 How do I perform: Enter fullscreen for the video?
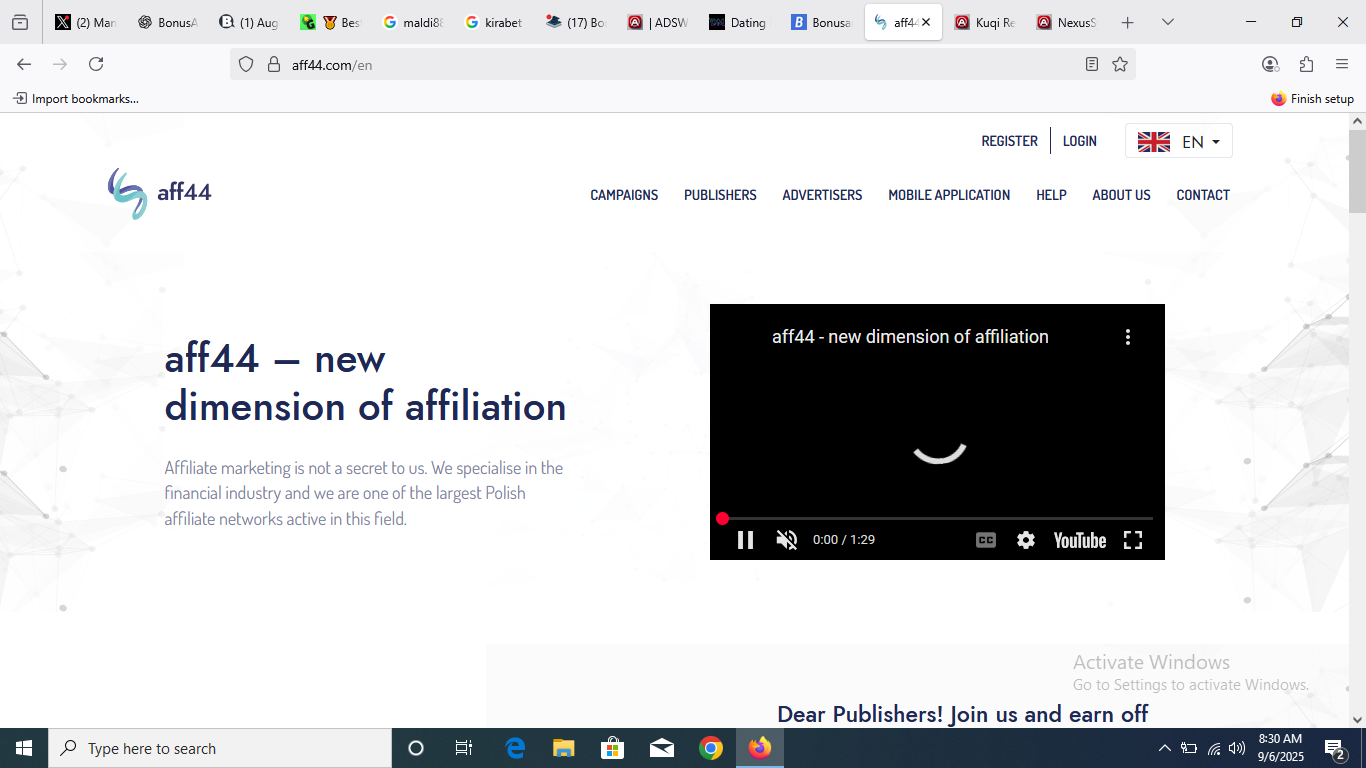point(1133,540)
